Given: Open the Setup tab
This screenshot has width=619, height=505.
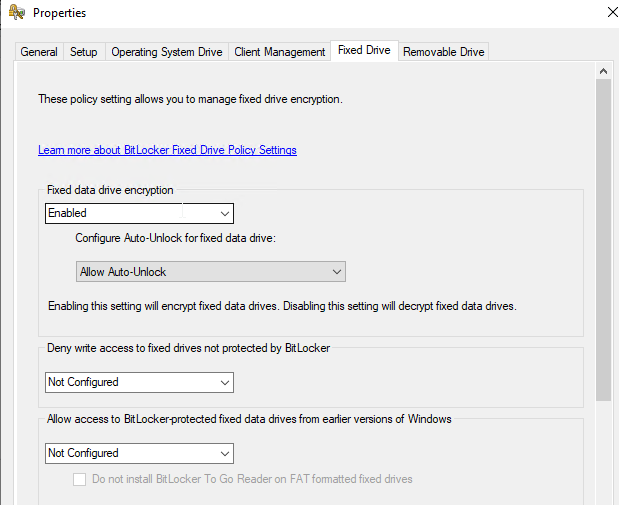Looking at the screenshot, I should (x=84, y=52).
